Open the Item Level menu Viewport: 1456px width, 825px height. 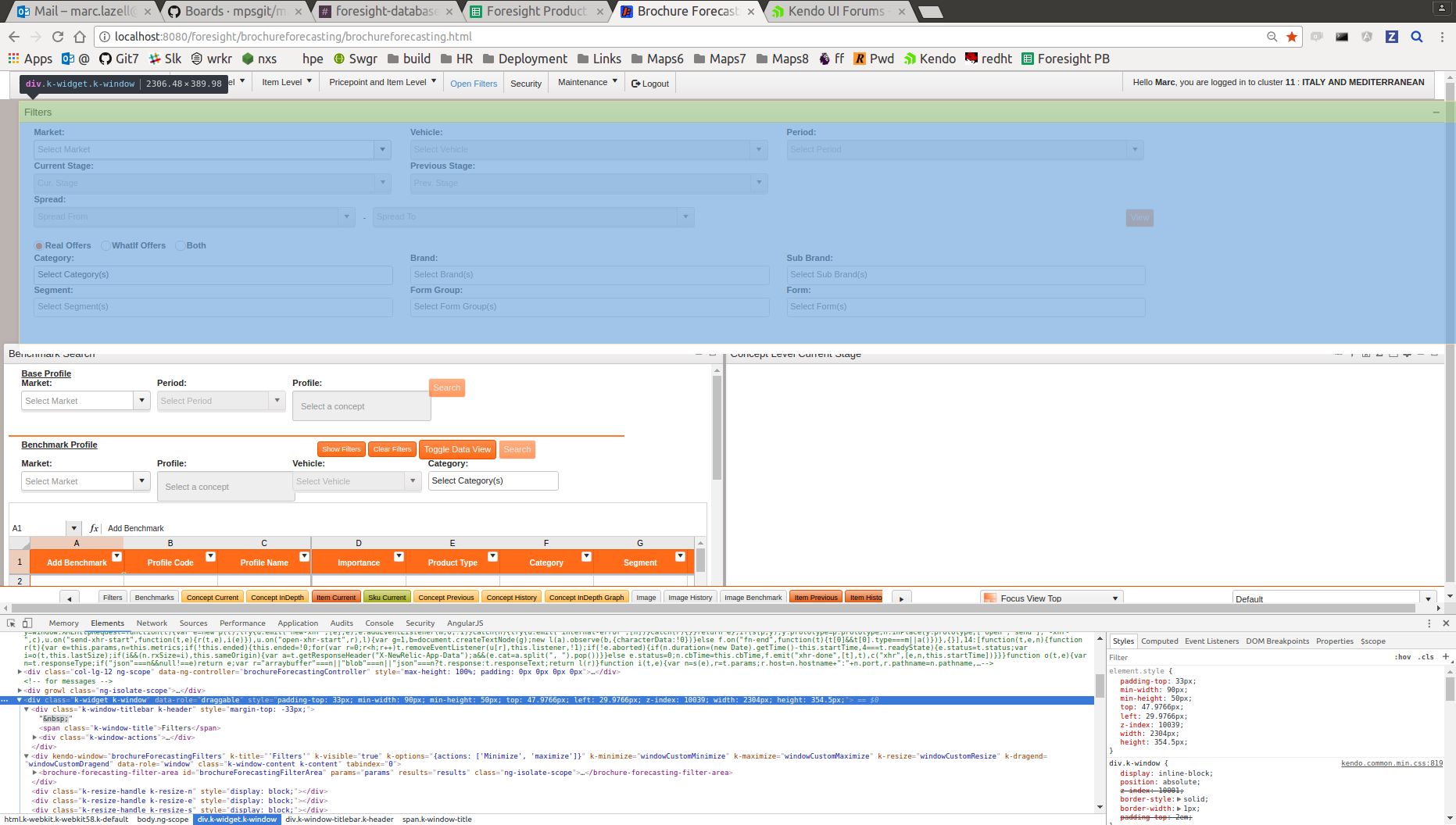click(x=287, y=82)
